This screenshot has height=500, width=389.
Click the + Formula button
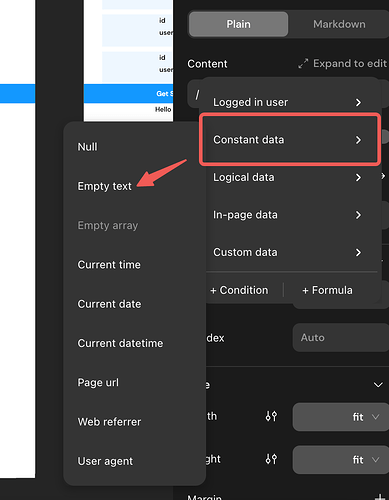(x=327, y=290)
